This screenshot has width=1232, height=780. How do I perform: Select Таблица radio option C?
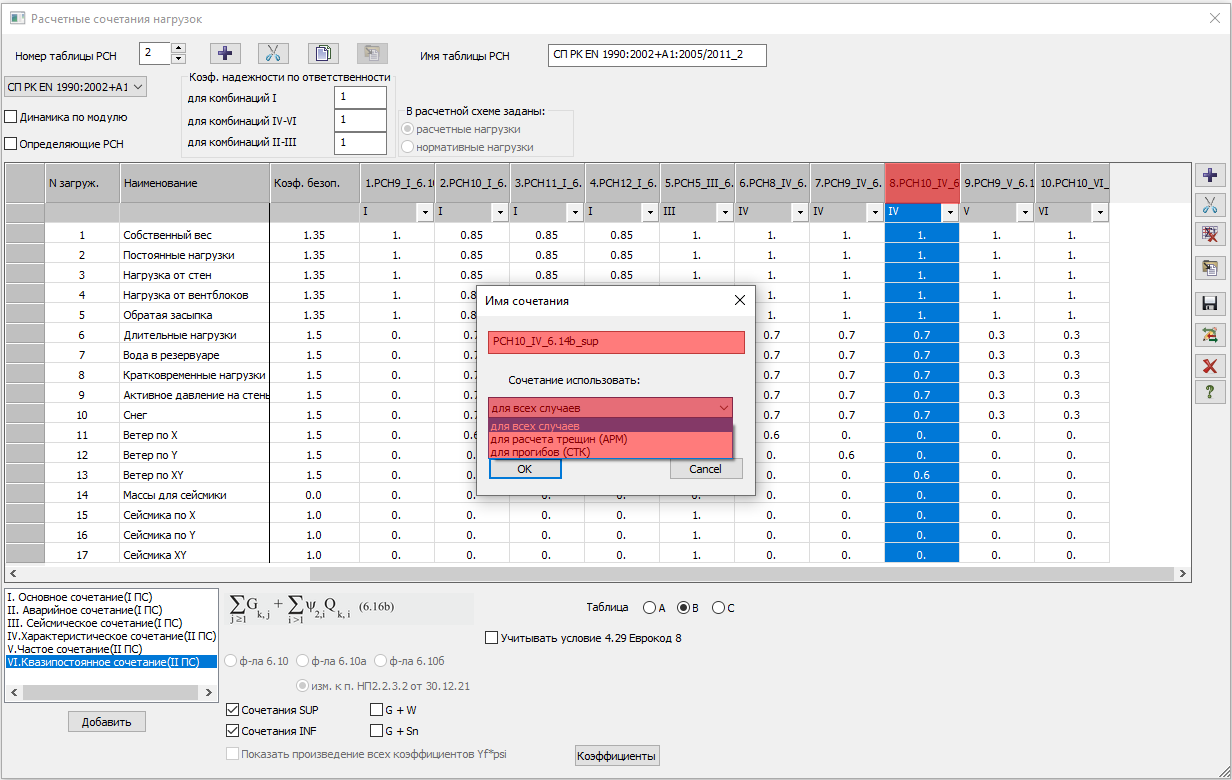[x=718, y=608]
